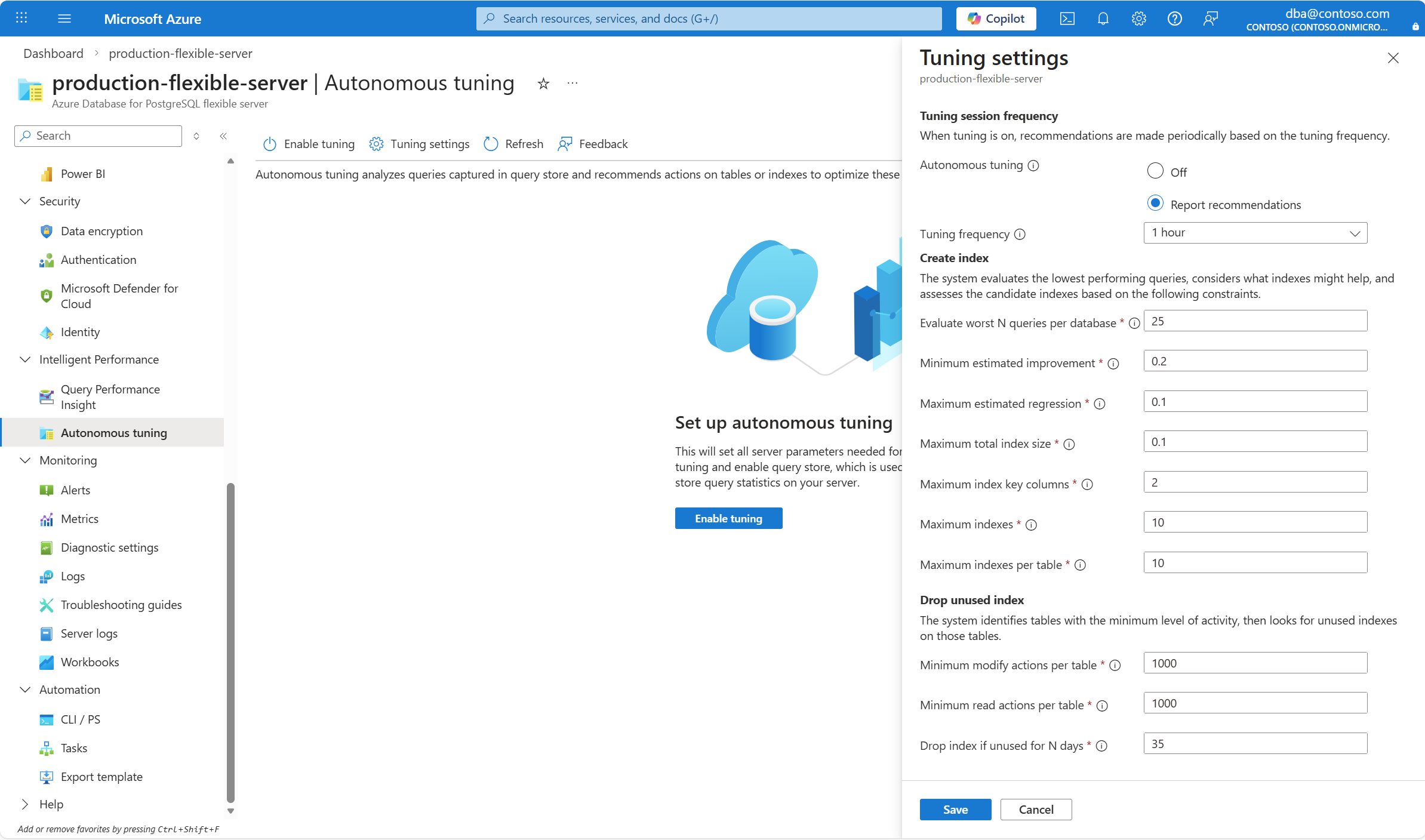Open Azure Cloud Shell icon
This screenshot has height=840, width=1425.
tap(1067, 19)
